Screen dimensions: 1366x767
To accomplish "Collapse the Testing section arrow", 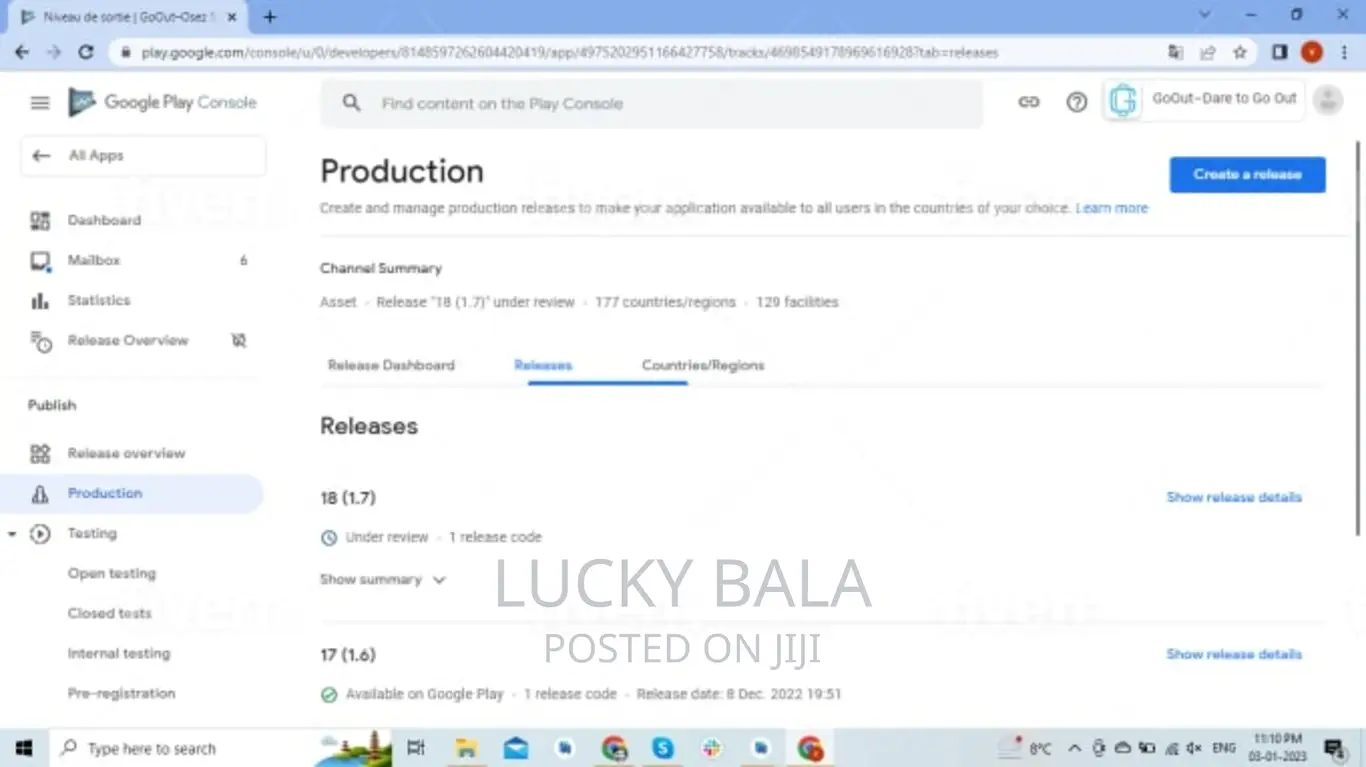I will point(12,534).
